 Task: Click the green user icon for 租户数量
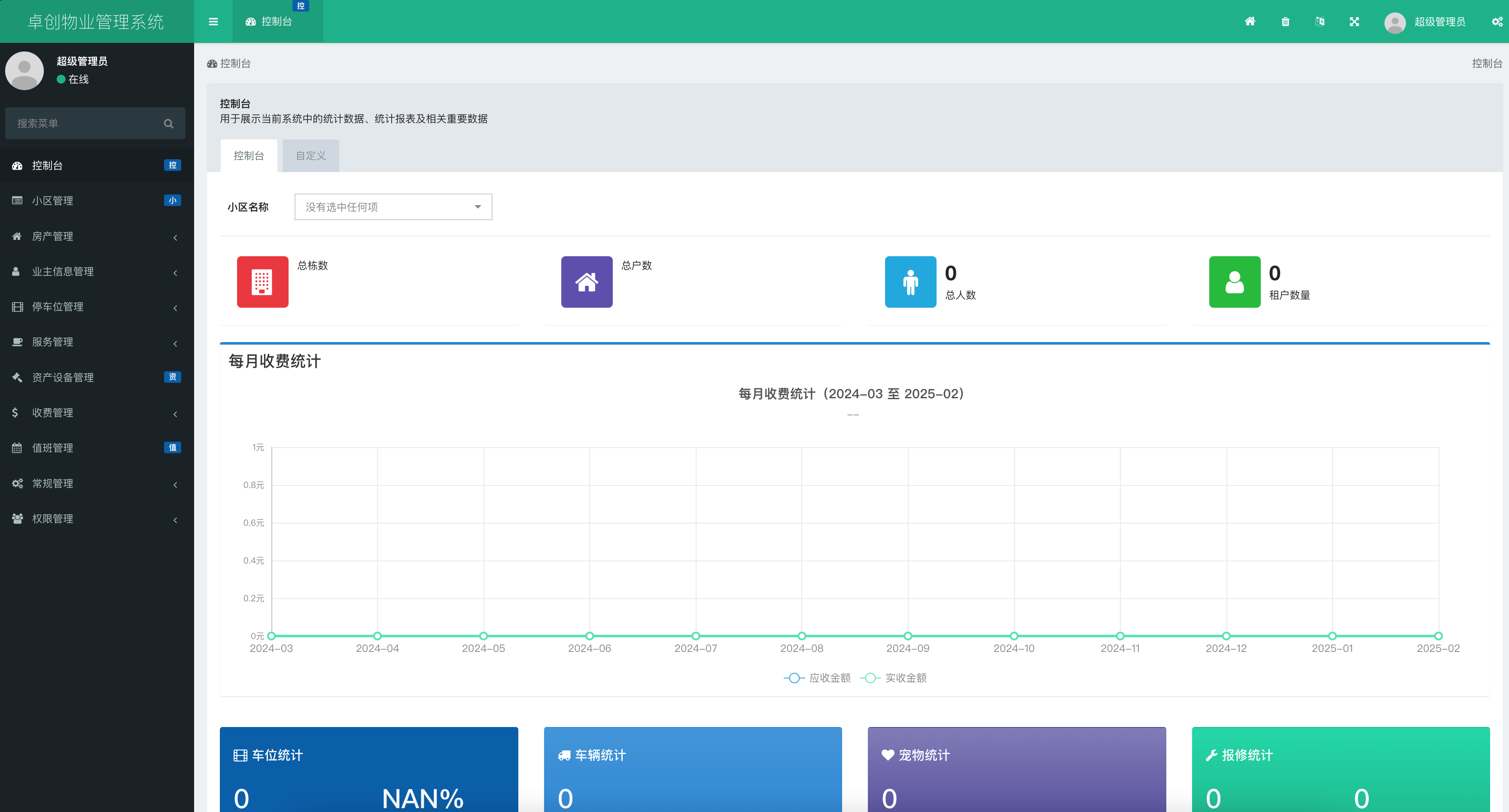click(x=1234, y=282)
